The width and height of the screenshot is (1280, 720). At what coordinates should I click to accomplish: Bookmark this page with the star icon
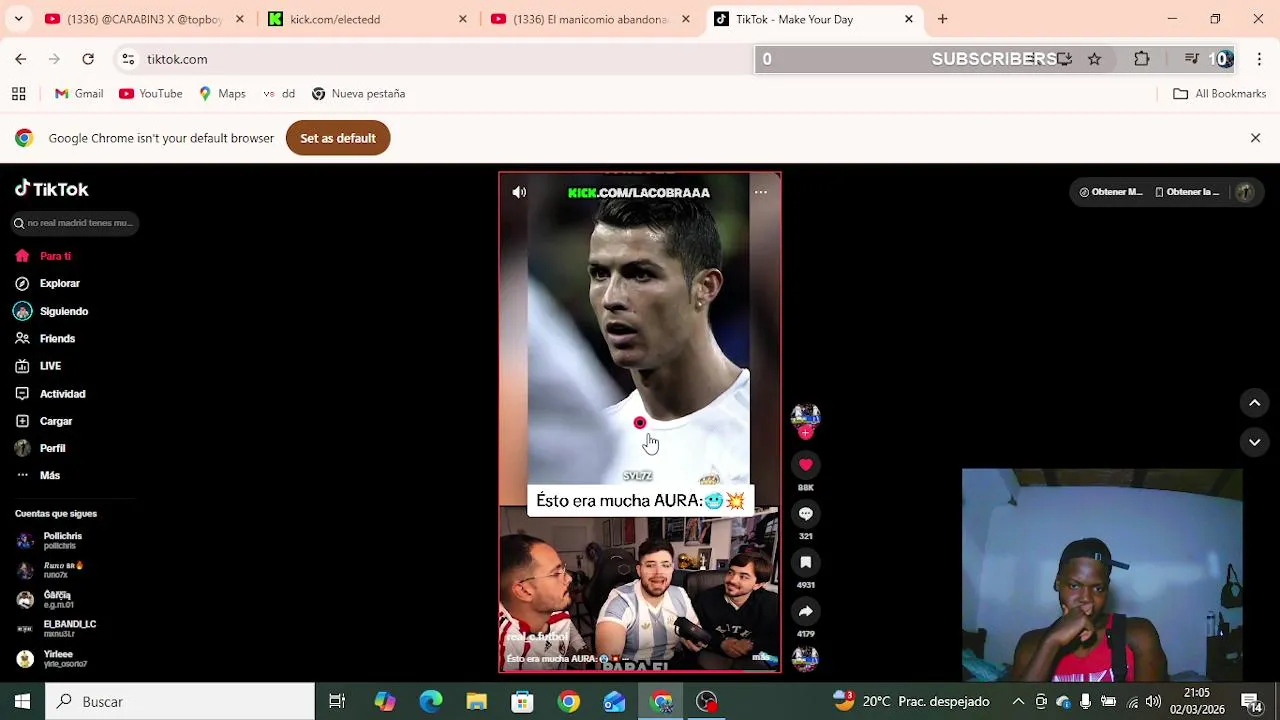[1094, 59]
